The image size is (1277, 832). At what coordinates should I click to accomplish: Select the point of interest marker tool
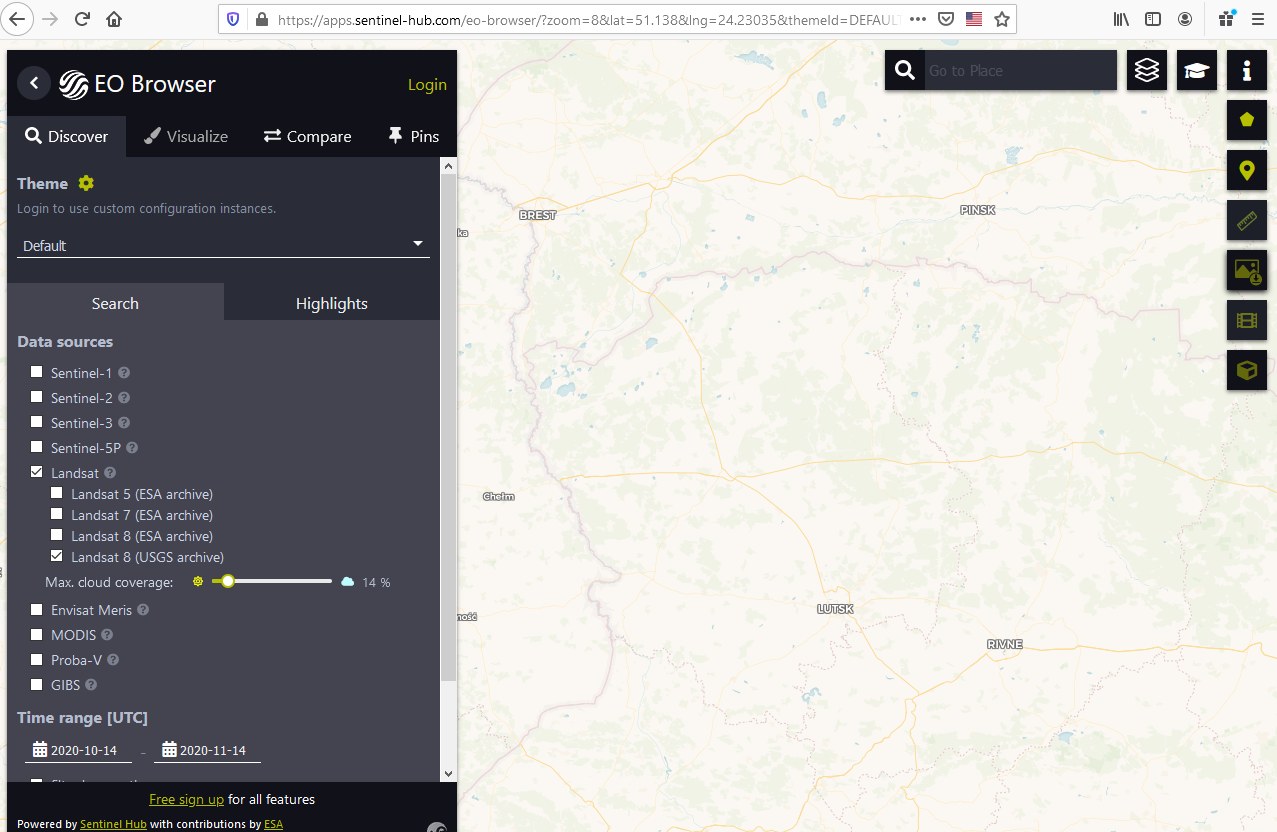(1246, 170)
